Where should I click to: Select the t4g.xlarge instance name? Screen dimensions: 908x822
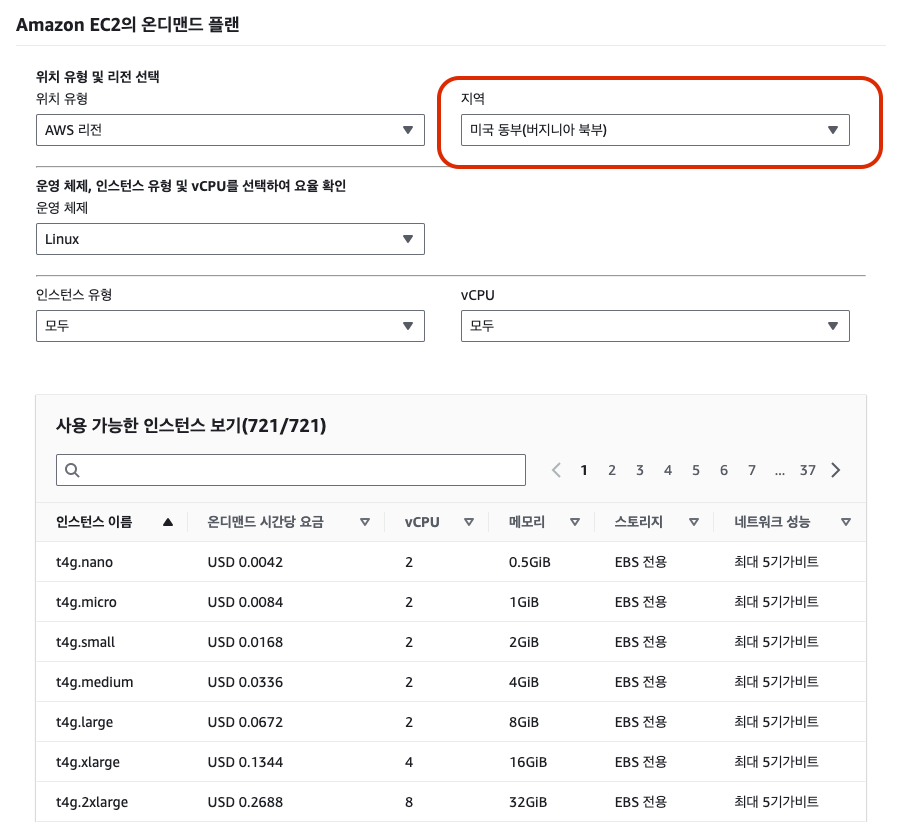[88, 762]
